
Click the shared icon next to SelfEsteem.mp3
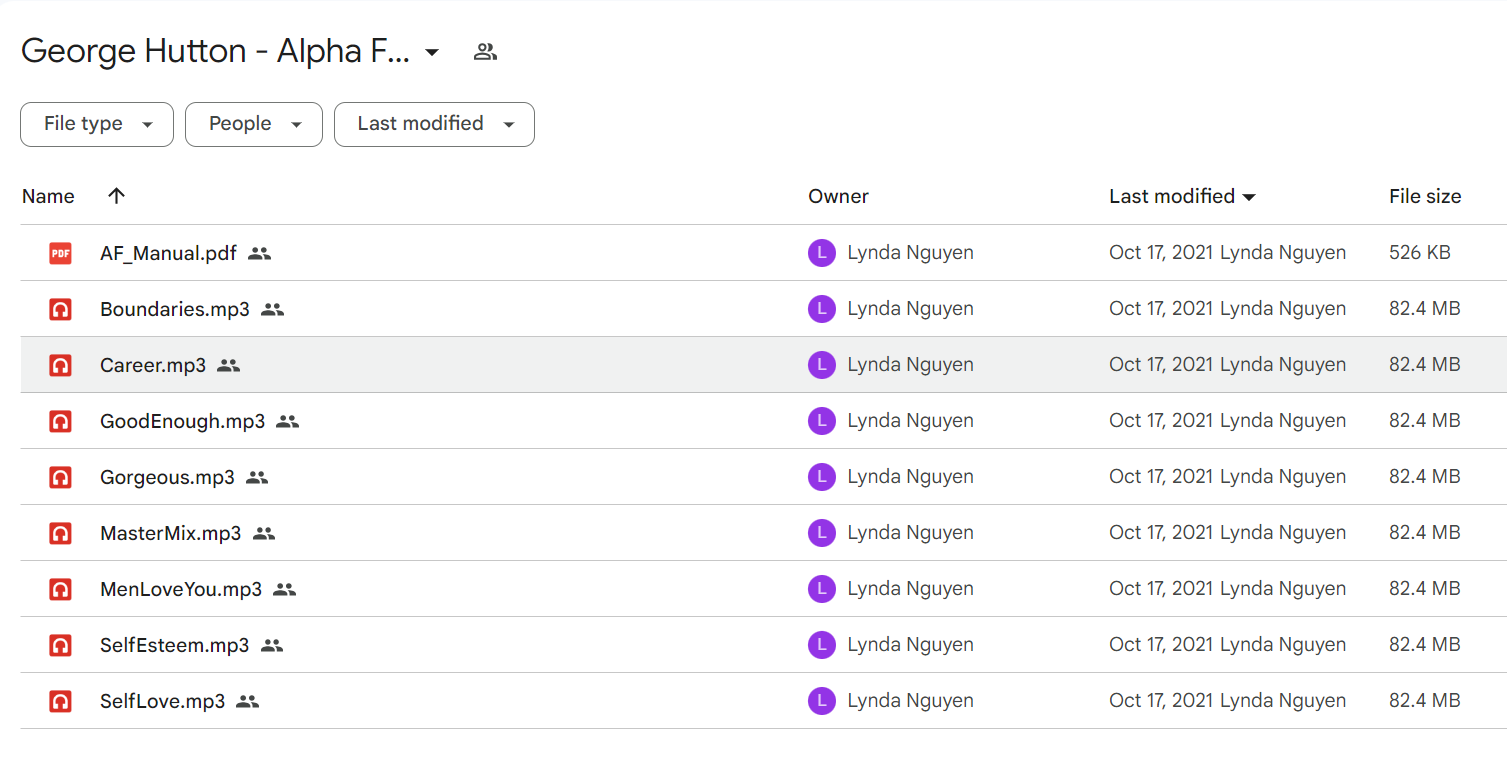tap(271, 646)
